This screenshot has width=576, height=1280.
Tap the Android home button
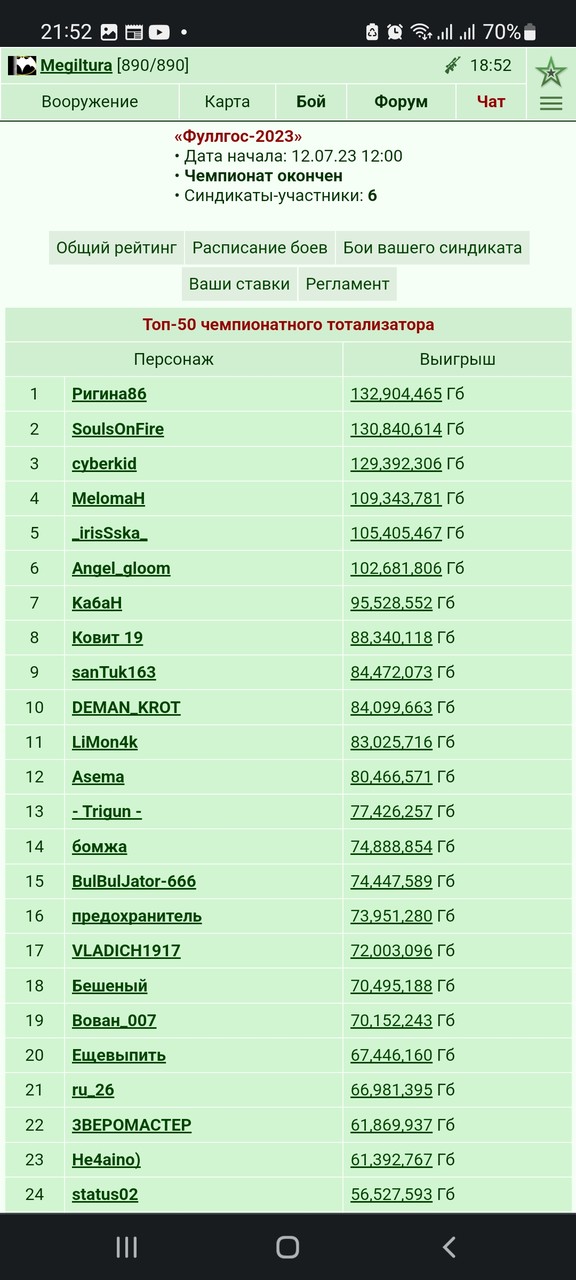(287, 1246)
